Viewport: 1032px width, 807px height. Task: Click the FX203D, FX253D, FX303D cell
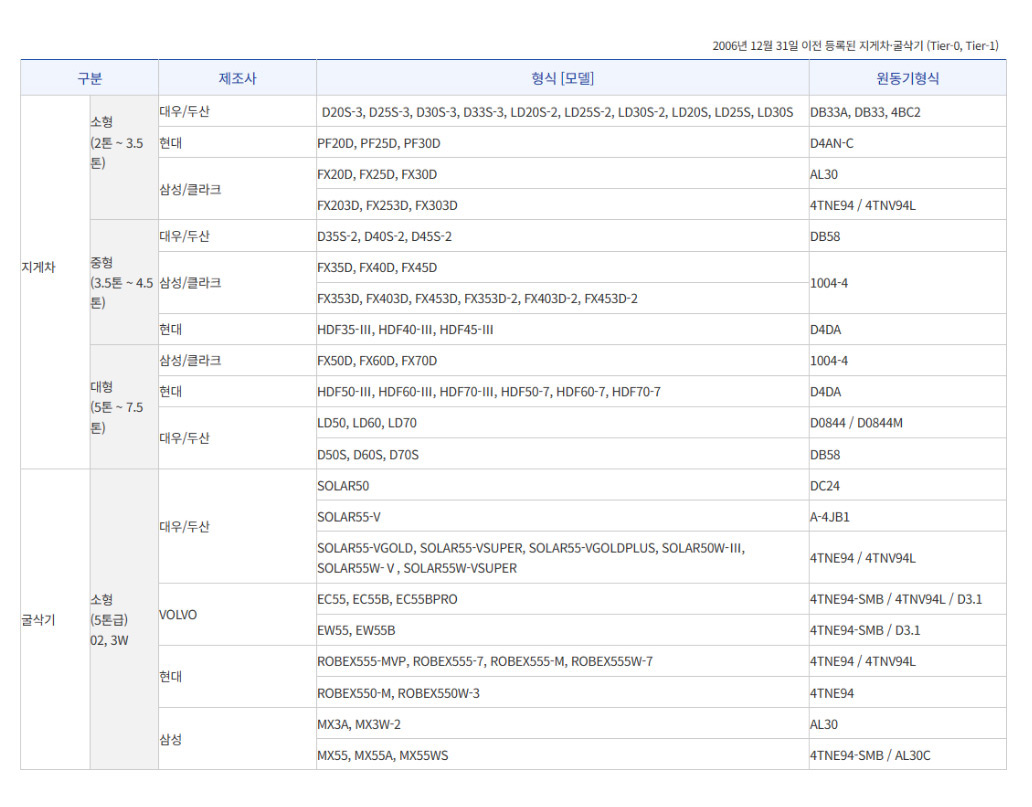pyautogui.click(x=563, y=205)
